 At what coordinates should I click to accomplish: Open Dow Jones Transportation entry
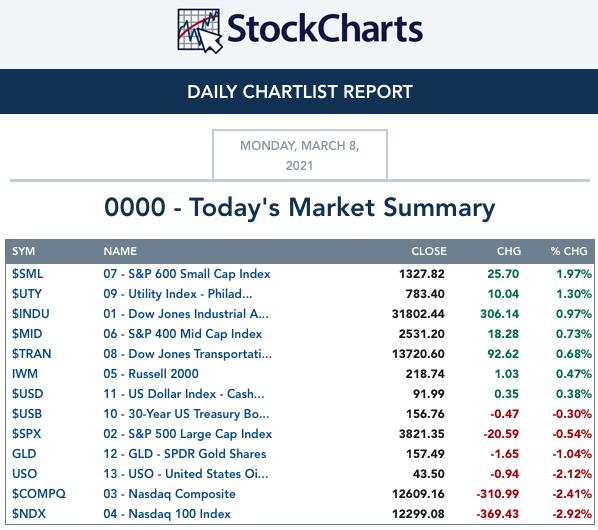188,354
